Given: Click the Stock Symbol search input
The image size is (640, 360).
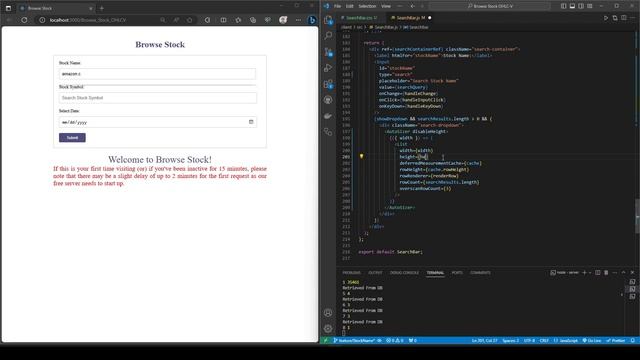Looking at the screenshot, I should [158, 98].
